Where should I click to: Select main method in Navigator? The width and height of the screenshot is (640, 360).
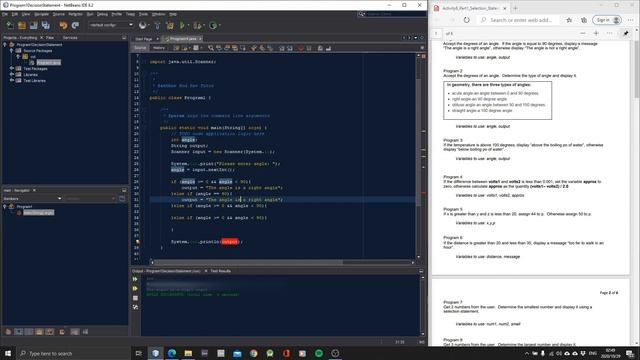tap(38, 213)
